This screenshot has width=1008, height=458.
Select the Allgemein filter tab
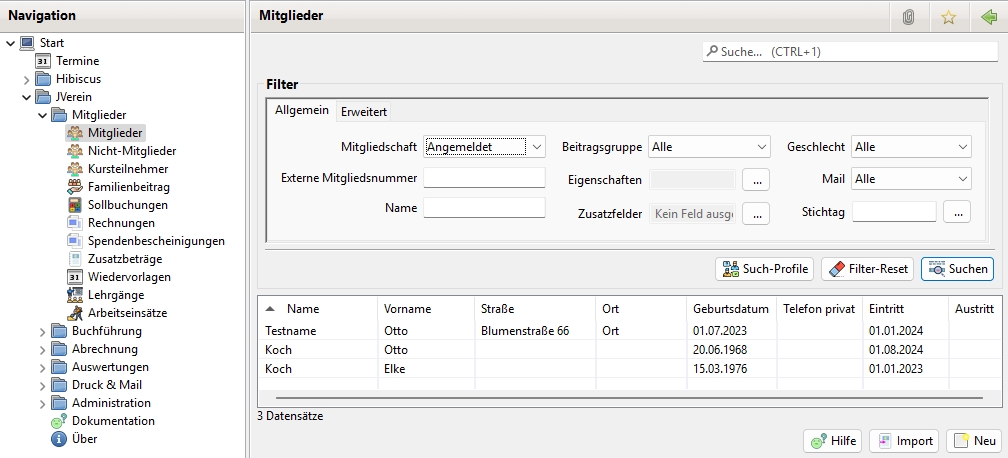pos(302,110)
